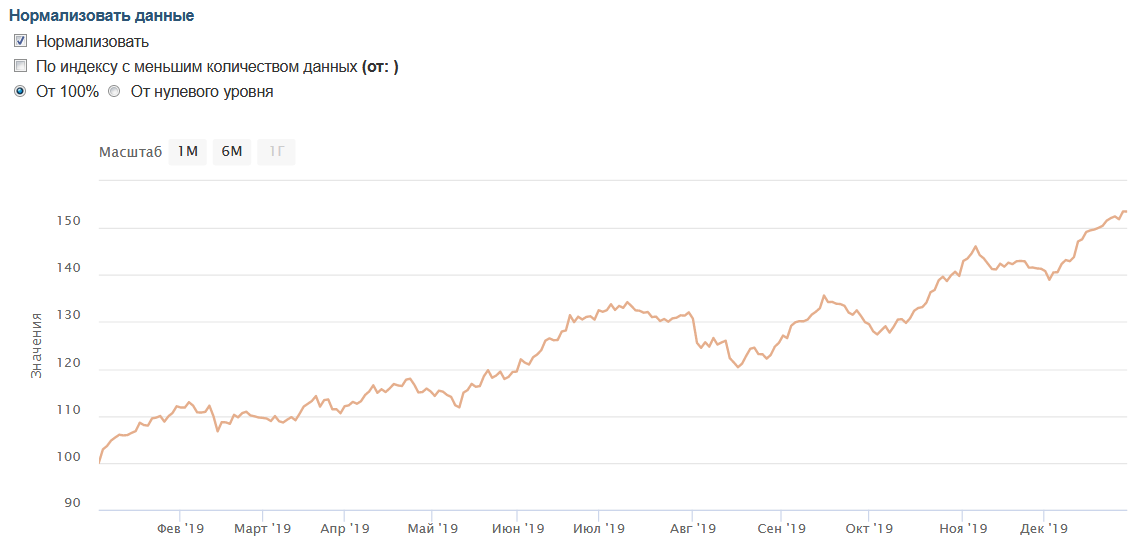Click the 150 value axis label
Image resolution: width=1134 pixels, height=550 pixels.
[68, 221]
